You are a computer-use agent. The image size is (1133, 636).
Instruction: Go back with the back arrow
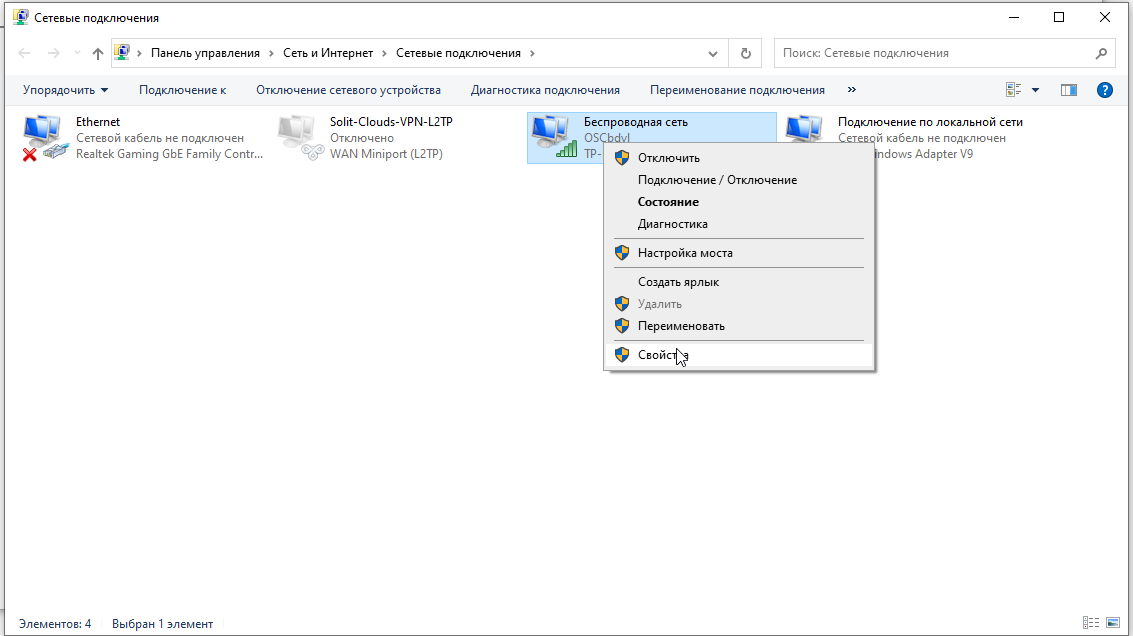click(x=24, y=53)
